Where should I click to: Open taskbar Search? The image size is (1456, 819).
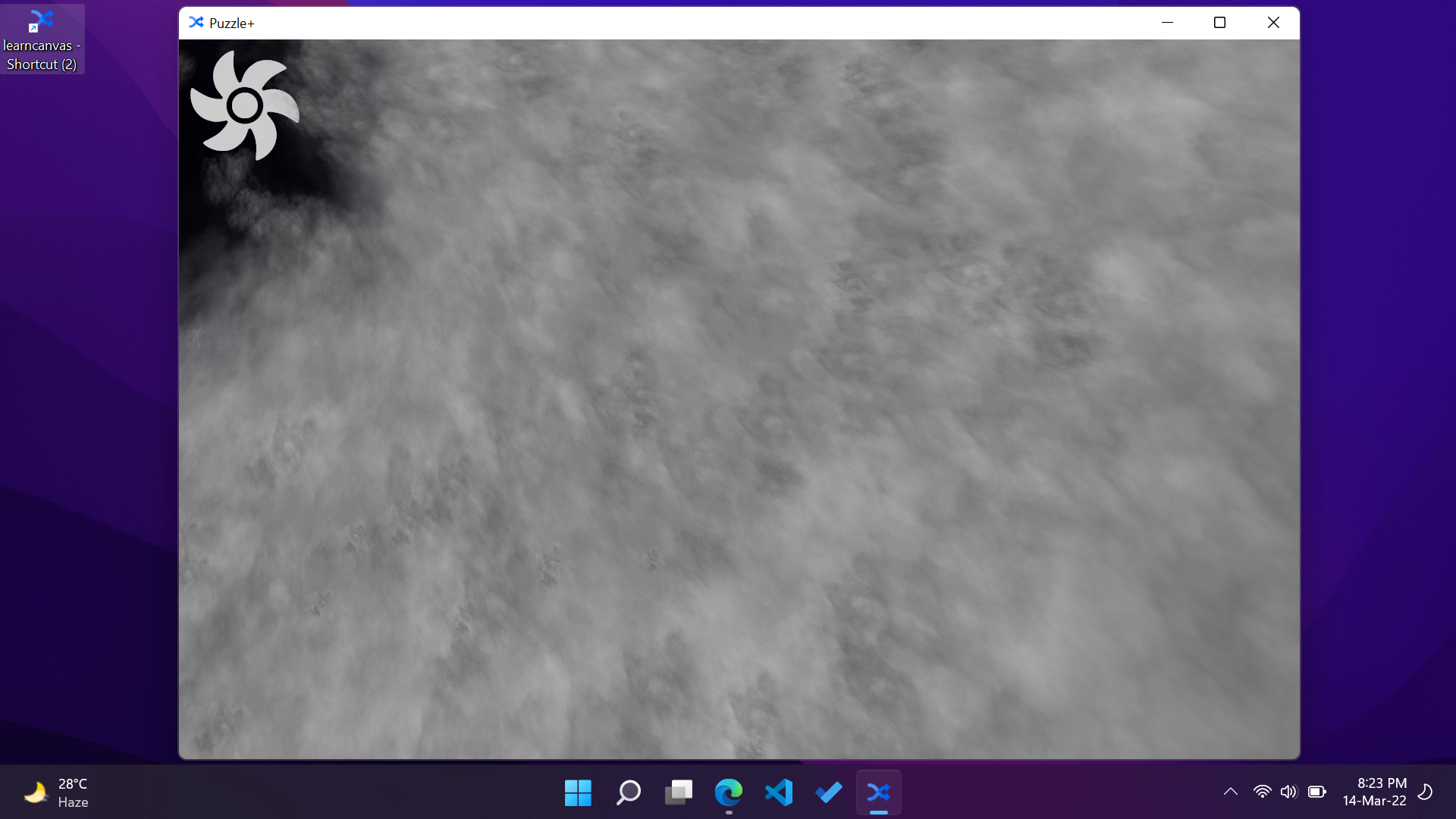pyautogui.click(x=628, y=792)
